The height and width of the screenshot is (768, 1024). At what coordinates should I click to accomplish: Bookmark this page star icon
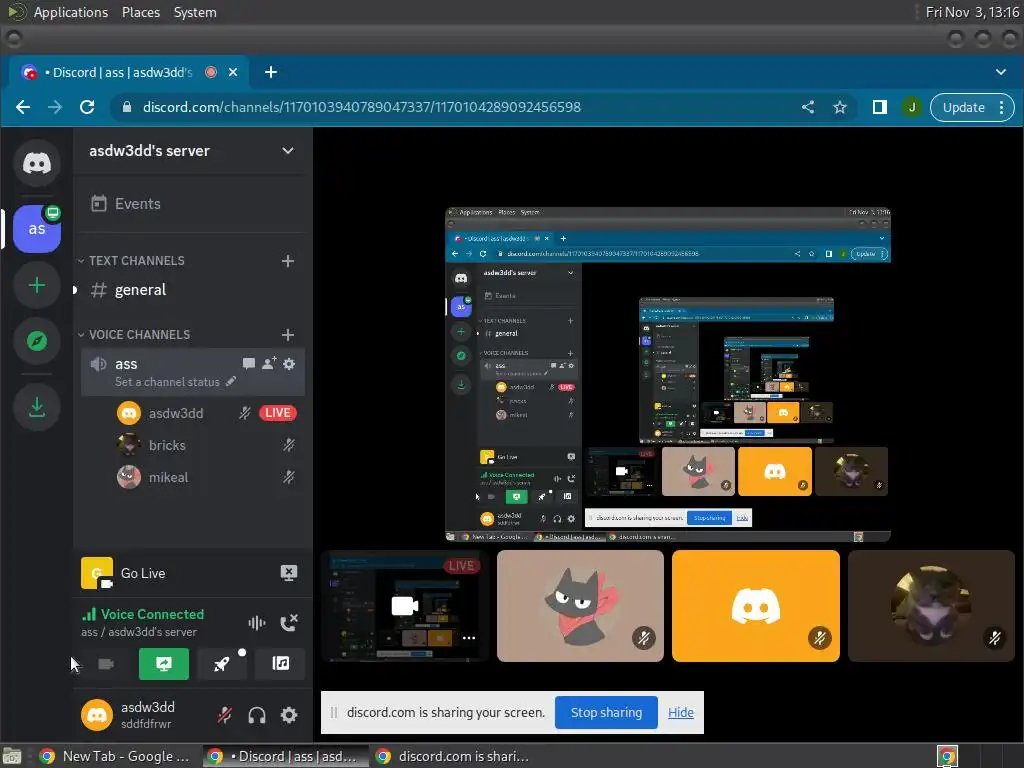point(840,107)
